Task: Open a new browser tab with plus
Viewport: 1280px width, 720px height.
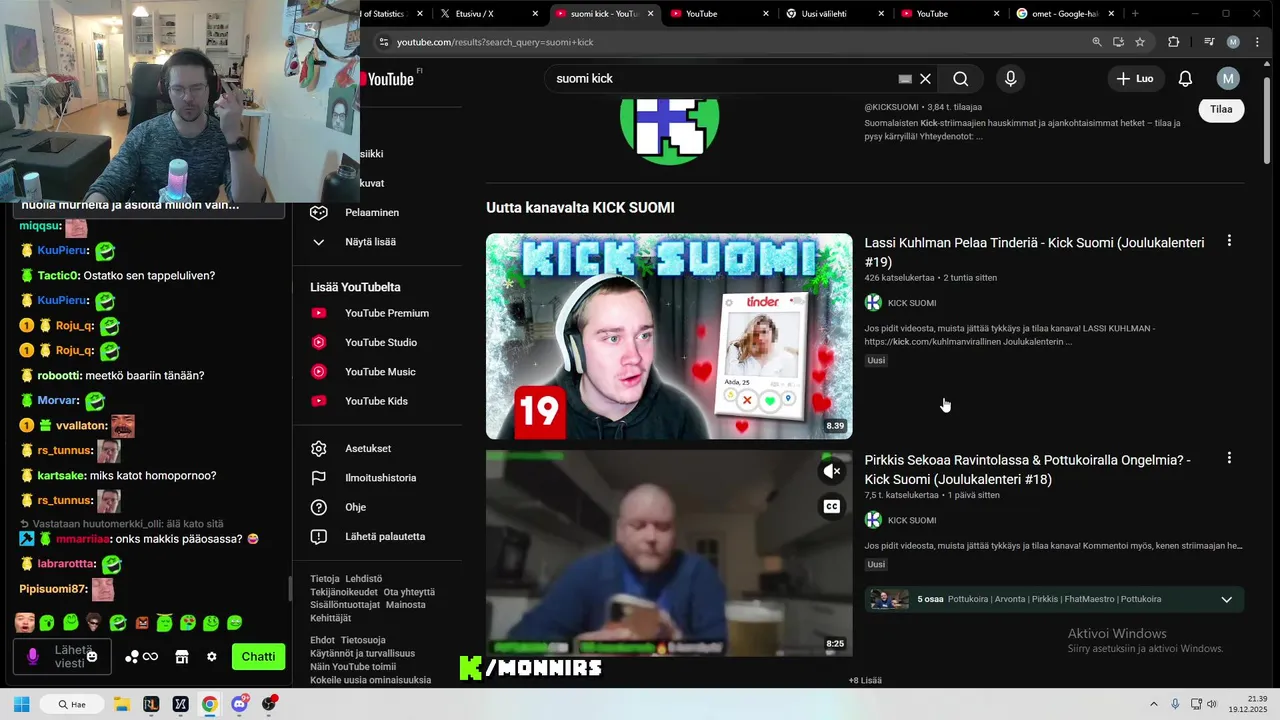Action: [x=1135, y=14]
